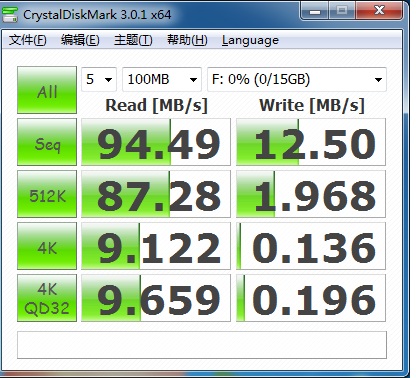The width and height of the screenshot is (416, 378).
Task: Click the 4K QD32 read result 9.659
Action: pyautogui.click(x=156, y=298)
